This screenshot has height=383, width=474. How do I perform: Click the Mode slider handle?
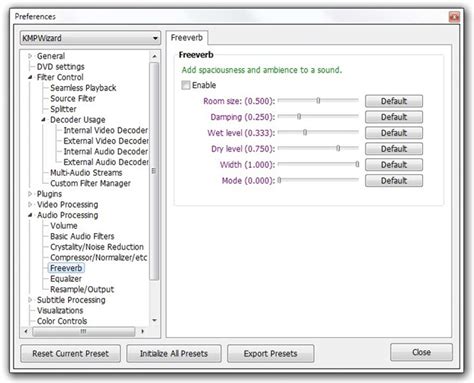point(279,180)
